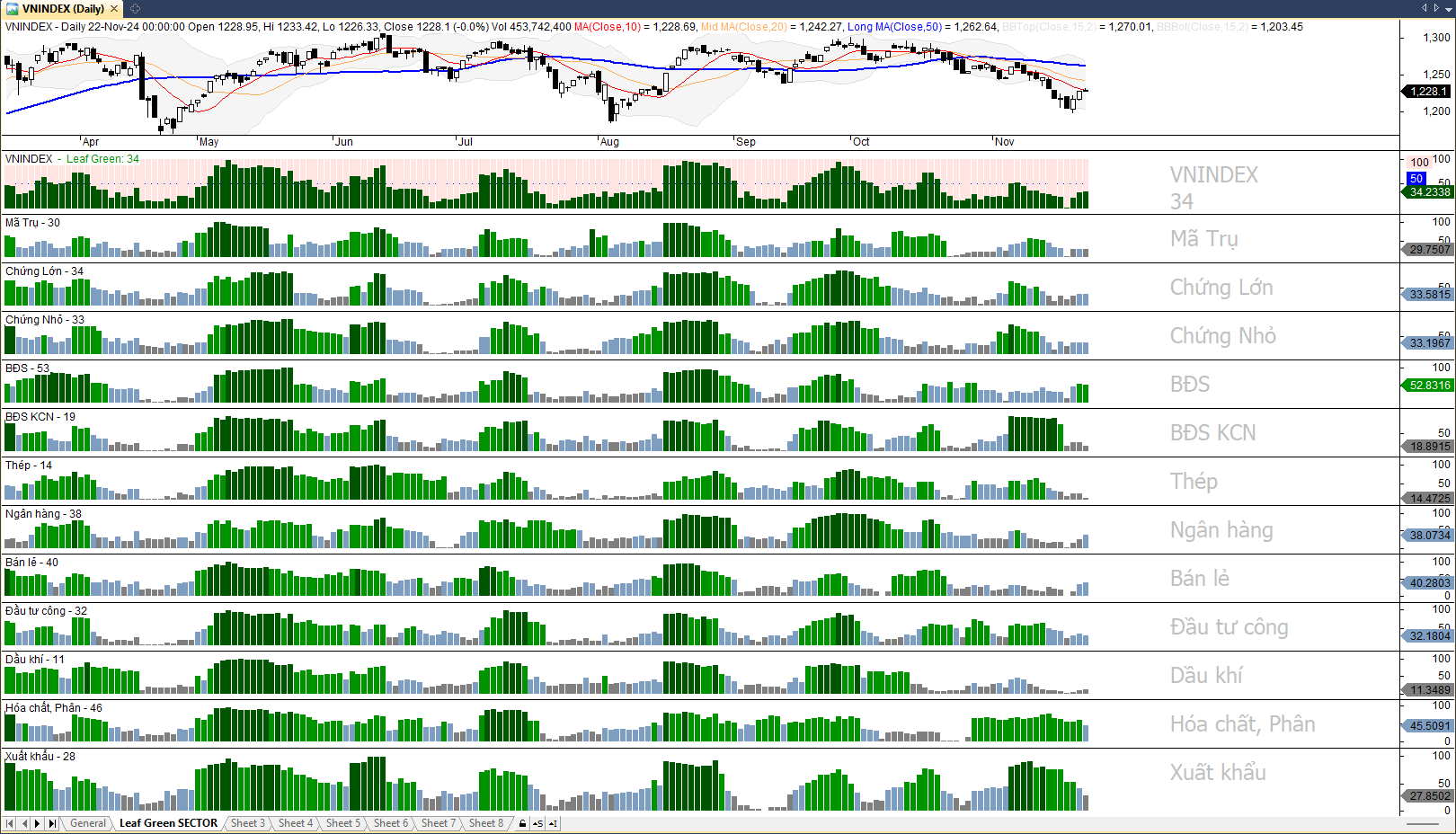Go to the next sheet arrow
Image resolution: width=1456 pixels, height=834 pixels.
[x=38, y=823]
